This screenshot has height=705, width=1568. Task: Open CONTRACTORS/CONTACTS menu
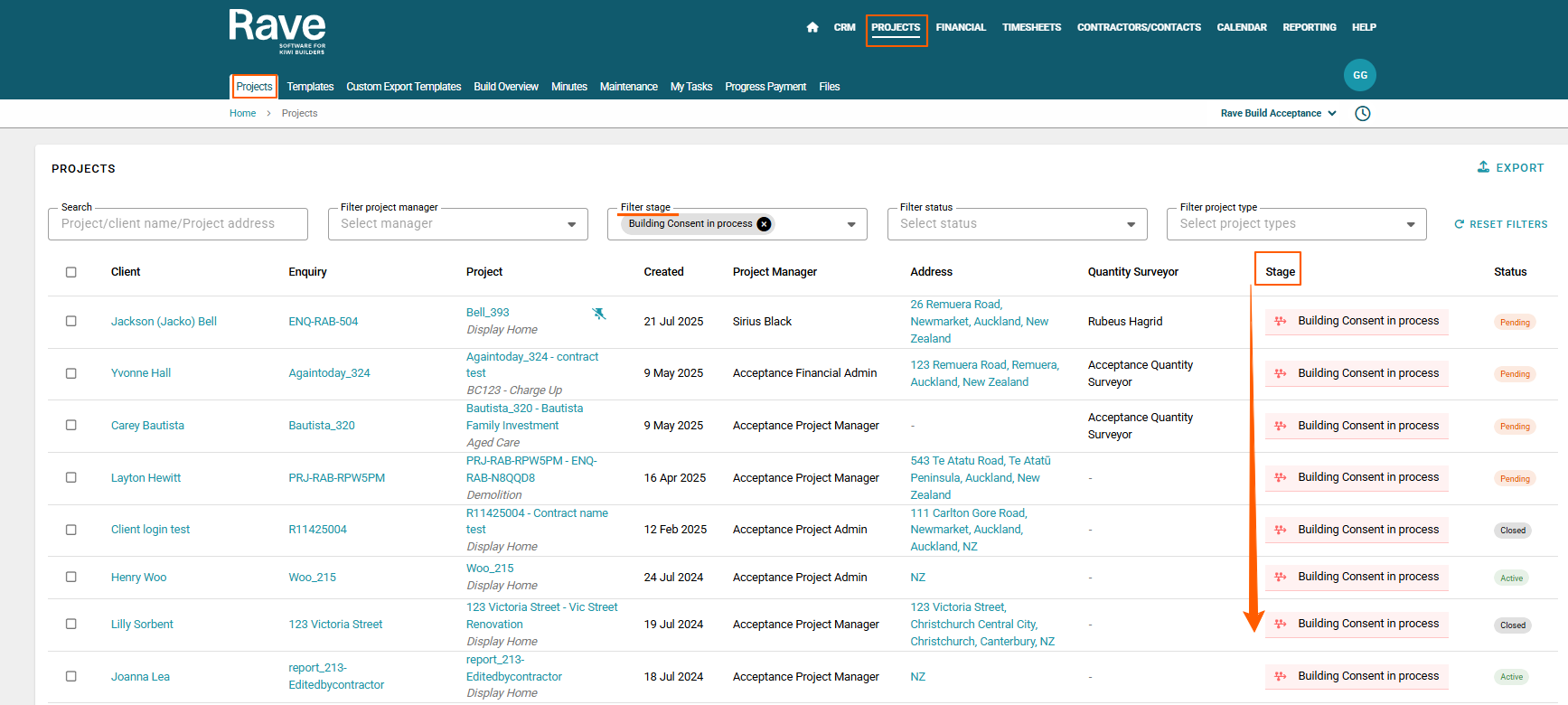pos(1139,27)
